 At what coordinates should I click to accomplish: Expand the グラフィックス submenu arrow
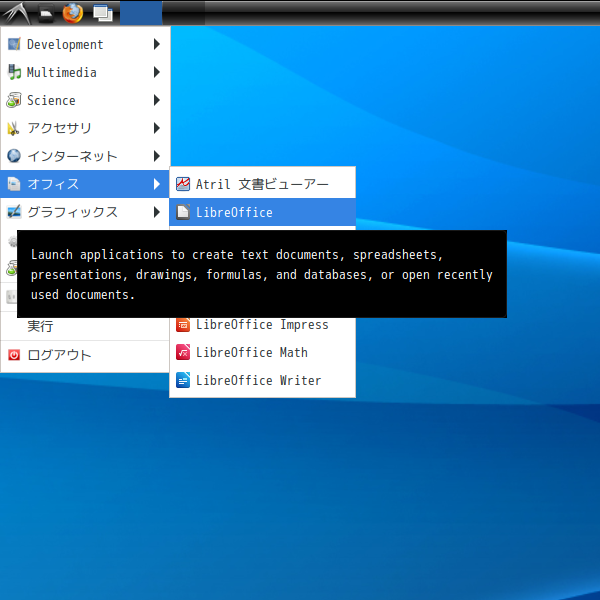(x=157, y=212)
